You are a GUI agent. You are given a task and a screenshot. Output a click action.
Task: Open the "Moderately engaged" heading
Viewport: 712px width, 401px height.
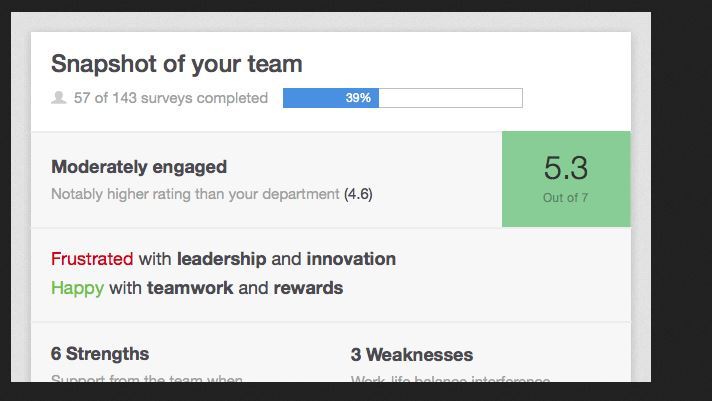(139, 167)
